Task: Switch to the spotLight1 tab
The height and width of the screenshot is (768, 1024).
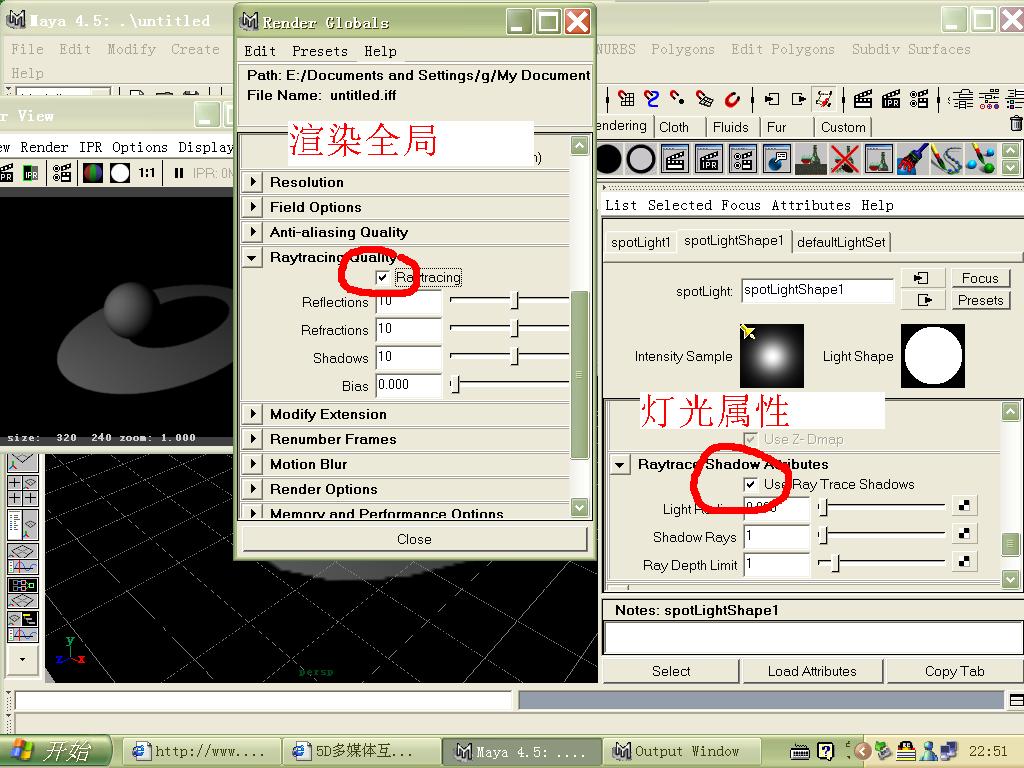Action: tap(641, 242)
